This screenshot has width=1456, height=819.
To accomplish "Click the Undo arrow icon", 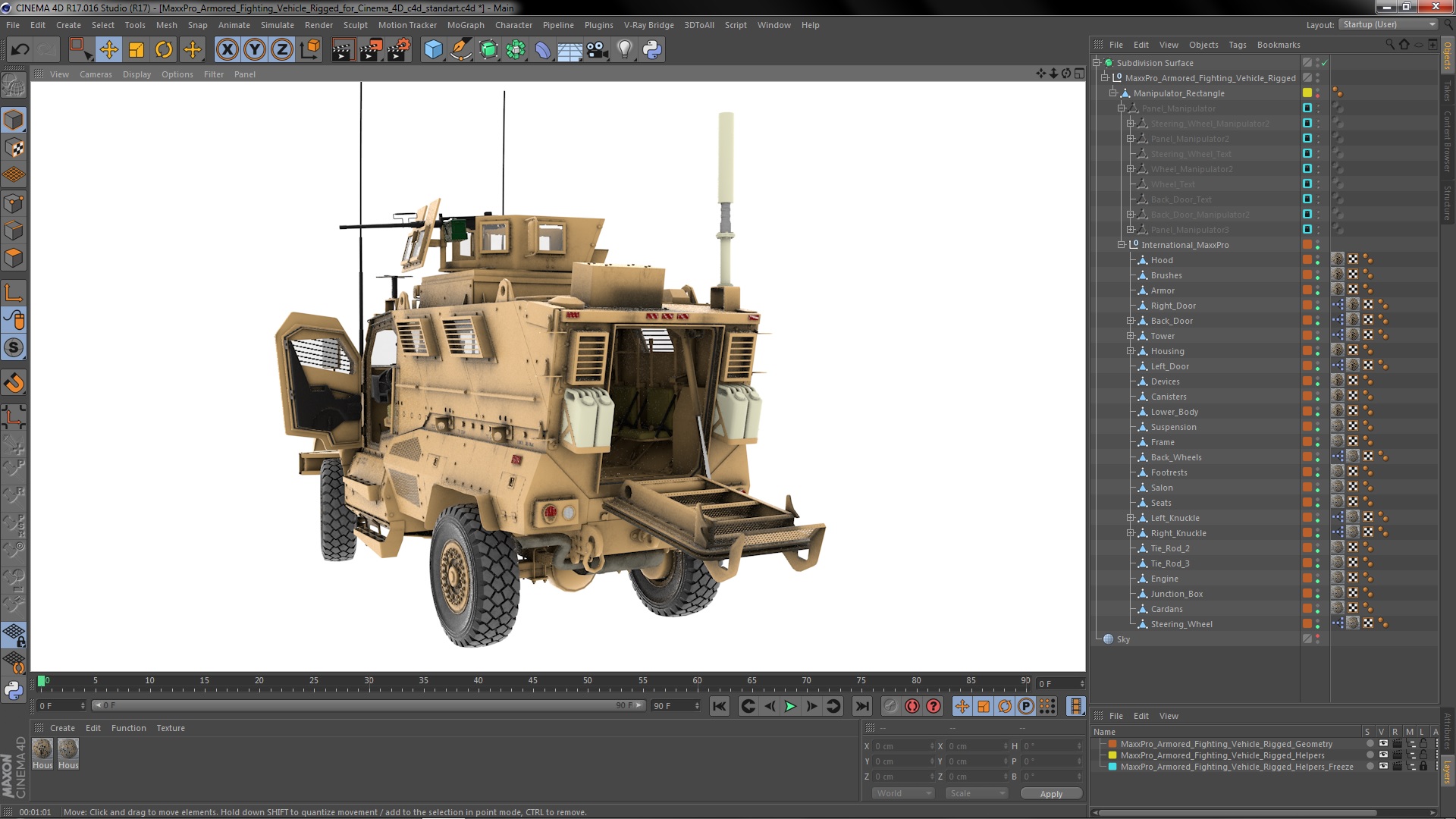I will [x=20, y=50].
